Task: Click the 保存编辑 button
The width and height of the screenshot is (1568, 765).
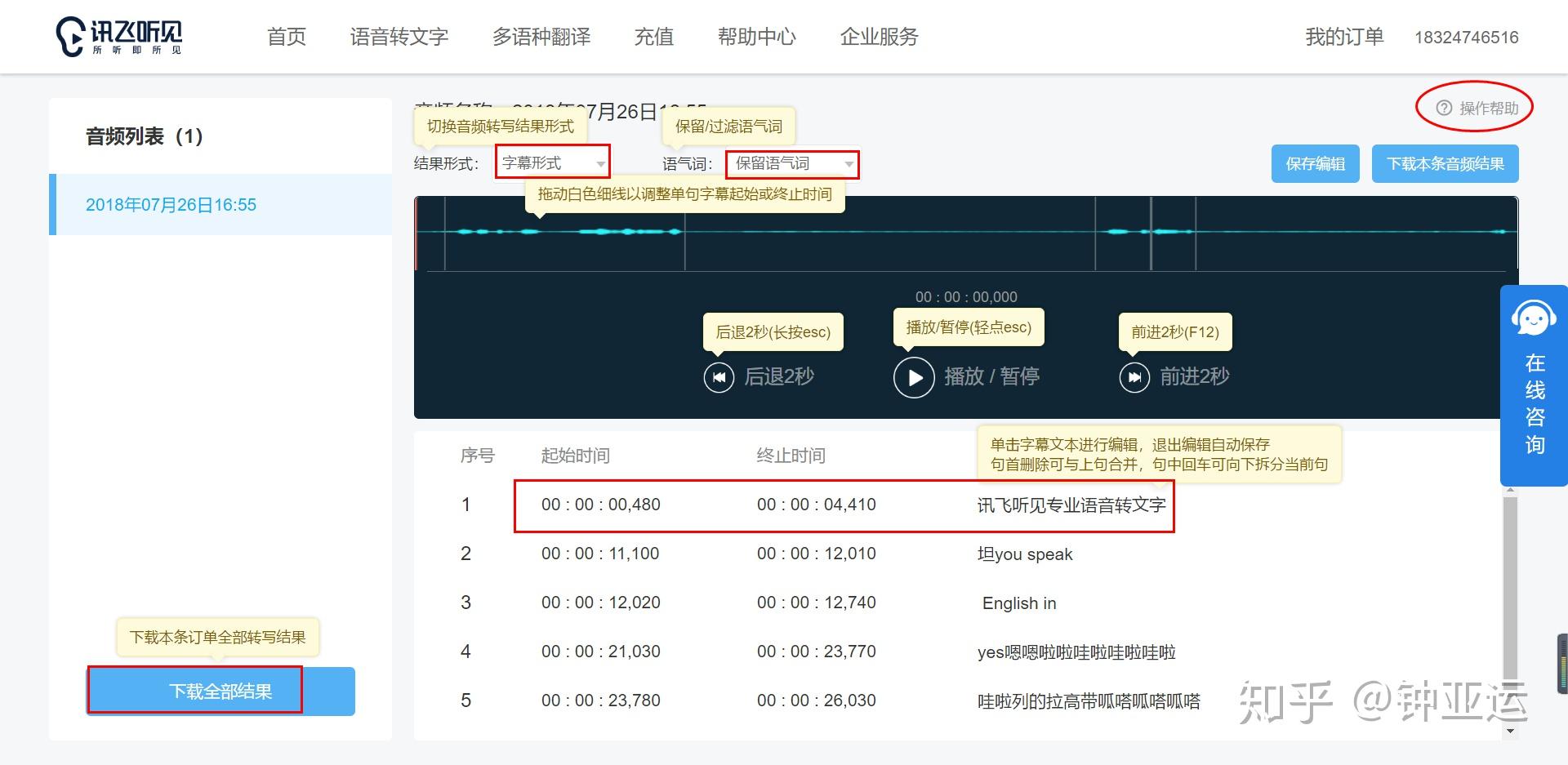Action: point(1315,164)
